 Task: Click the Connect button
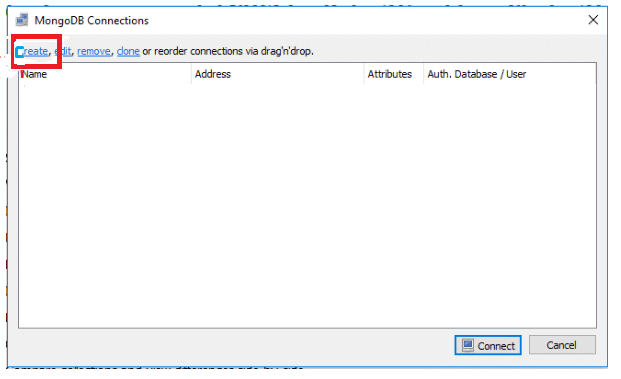coord(488,345)
